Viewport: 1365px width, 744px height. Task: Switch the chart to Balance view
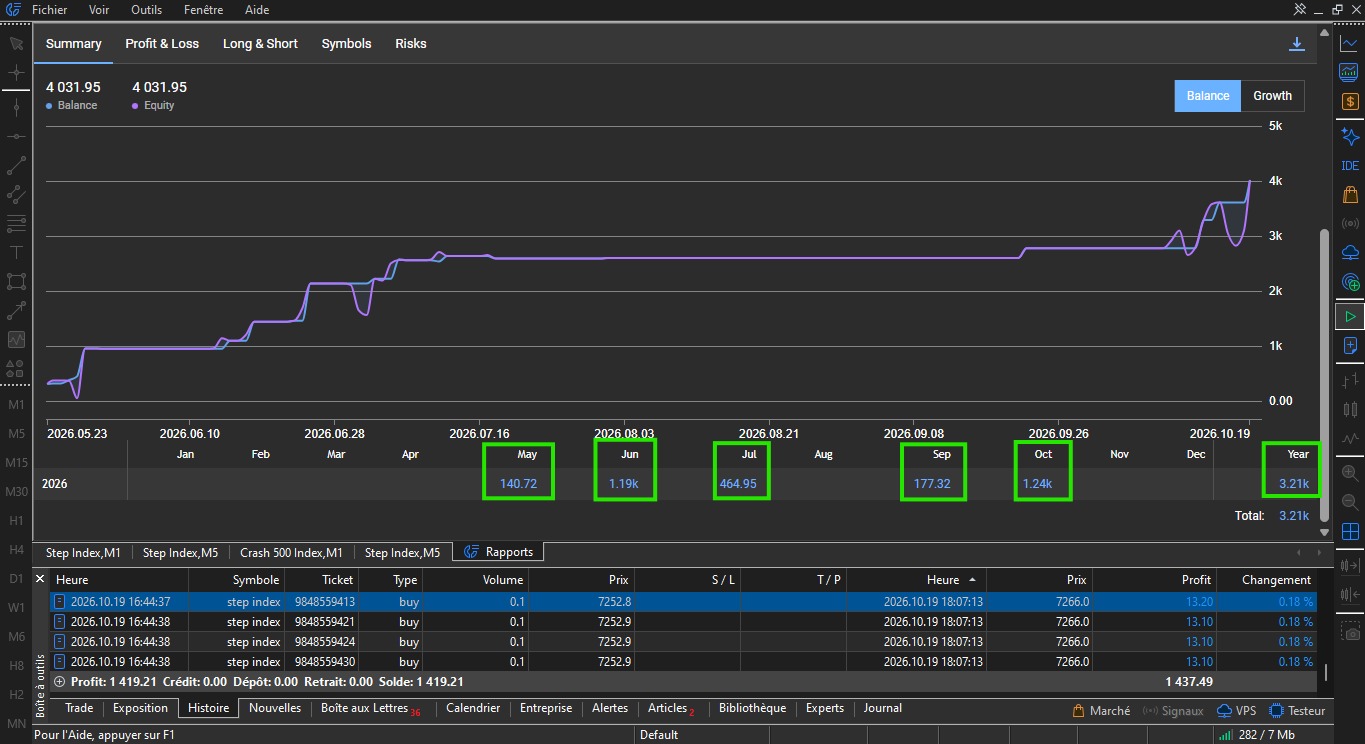[1207, 96]
